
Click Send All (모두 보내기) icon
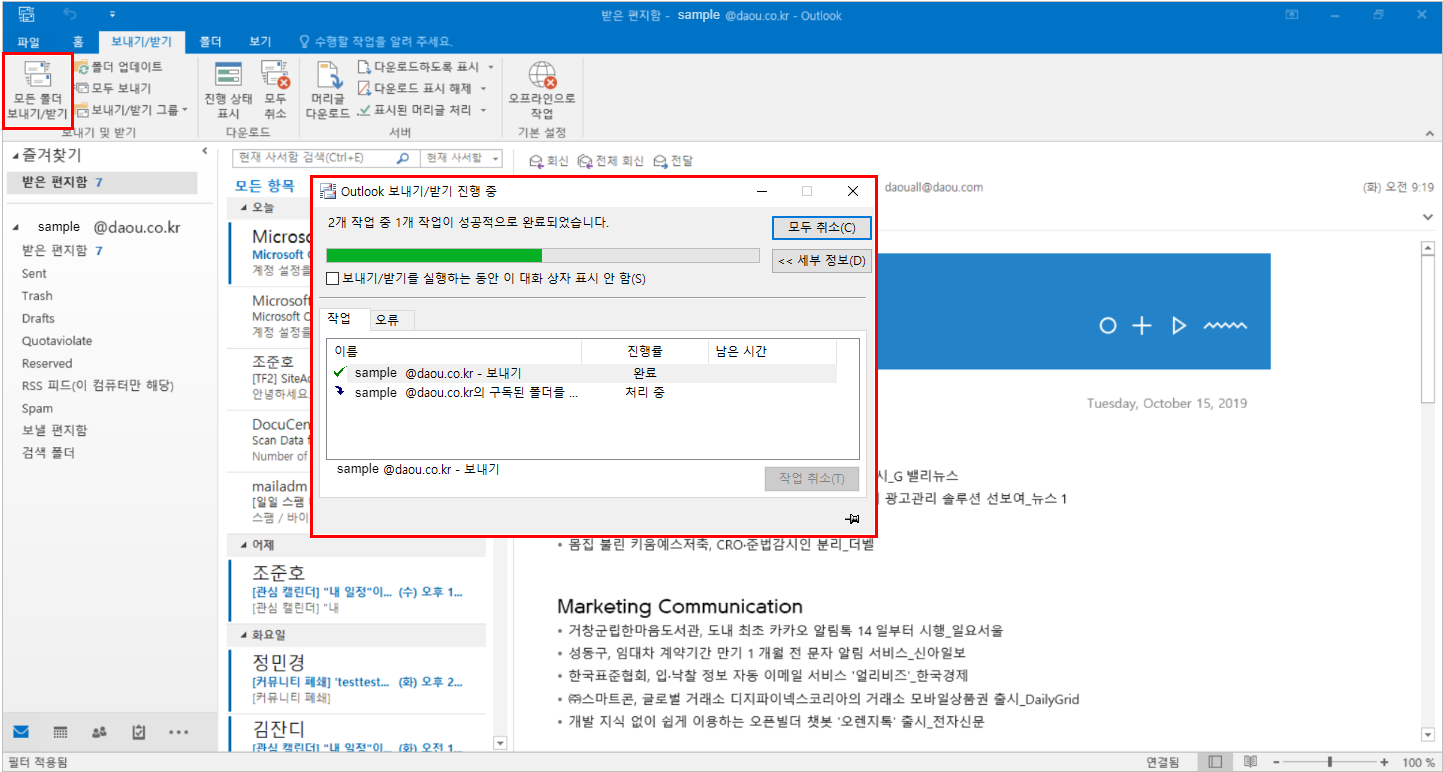82,88
